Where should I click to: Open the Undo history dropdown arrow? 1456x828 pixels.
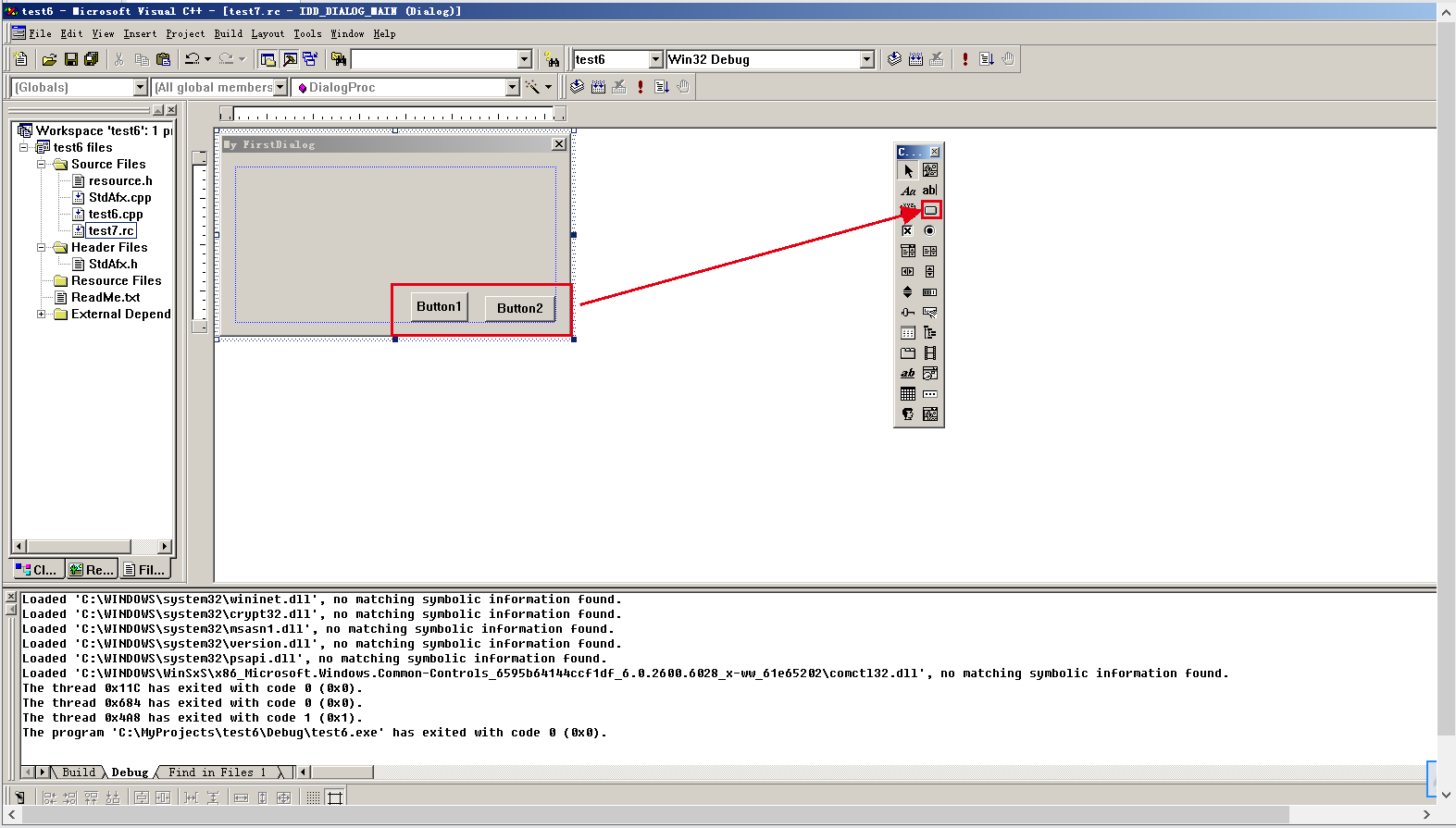pyautogui.click(x=207, y=59)
